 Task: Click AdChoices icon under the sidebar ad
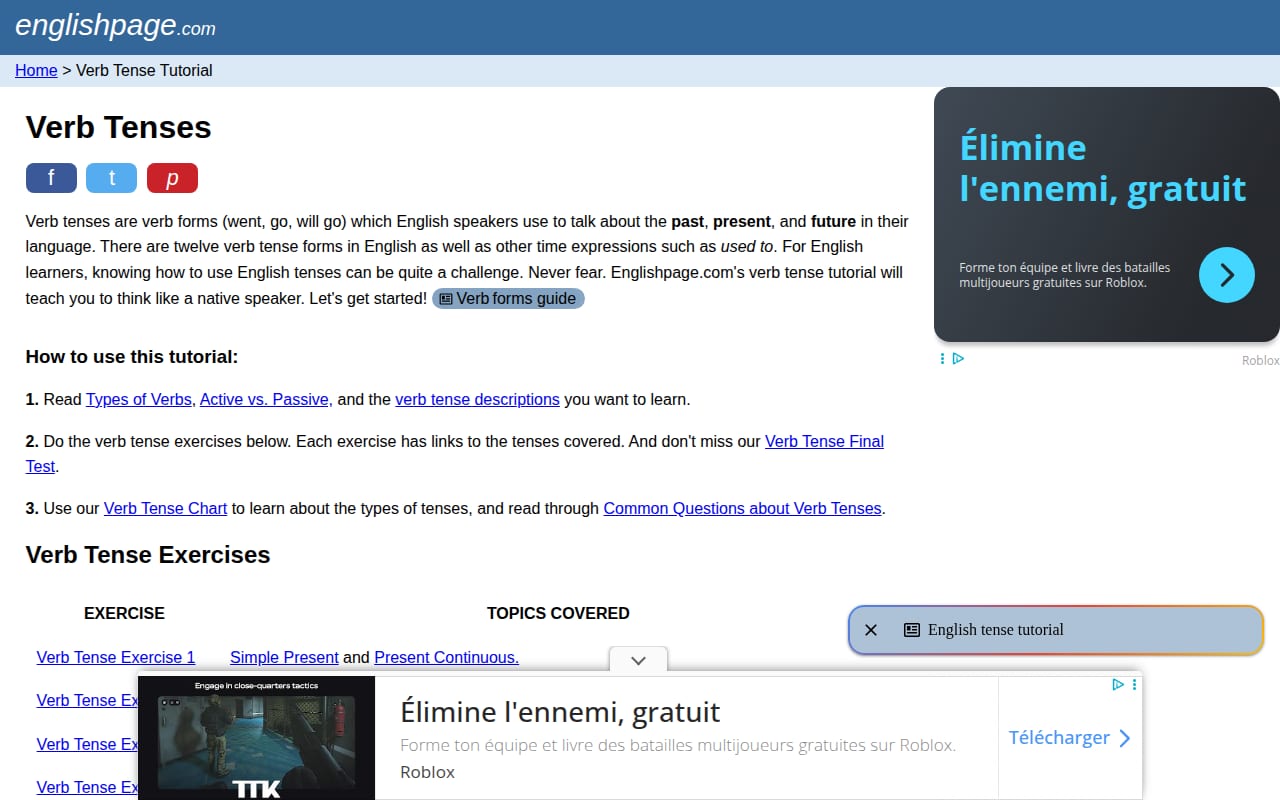tap(958, 358)
